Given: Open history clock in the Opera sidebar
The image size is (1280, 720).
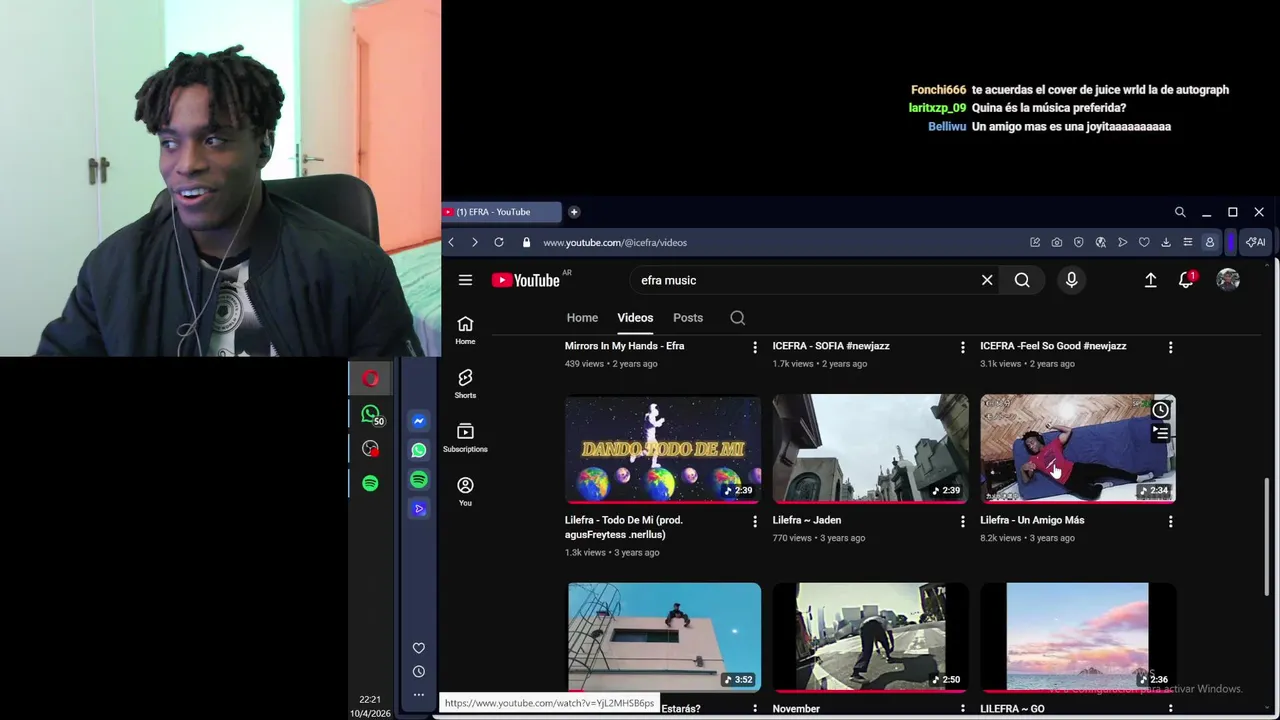Looking at the screenshot, I should [419, 672].
